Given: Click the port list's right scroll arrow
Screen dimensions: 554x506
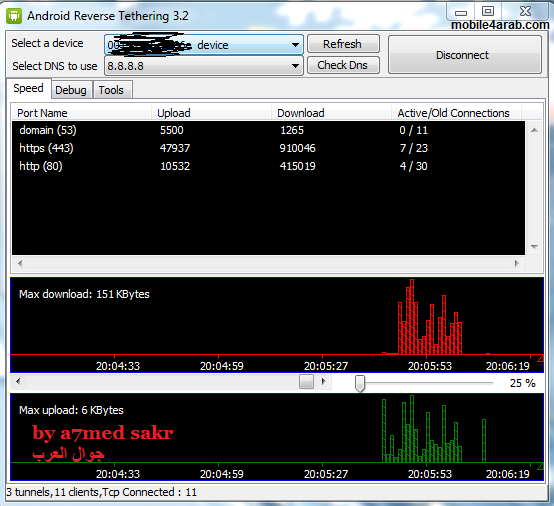Looking at the screenshot, I should click(x=517, y=263).
